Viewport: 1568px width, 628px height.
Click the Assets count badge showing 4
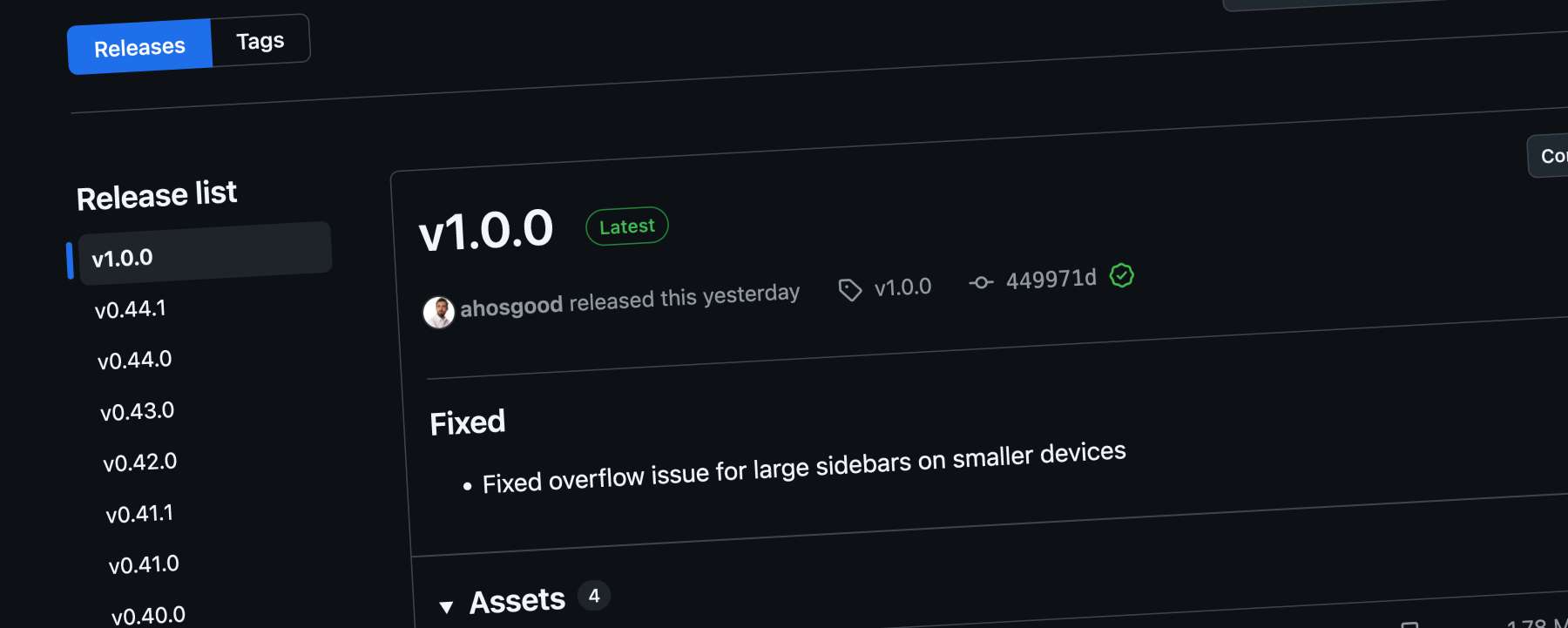point(594,596)
